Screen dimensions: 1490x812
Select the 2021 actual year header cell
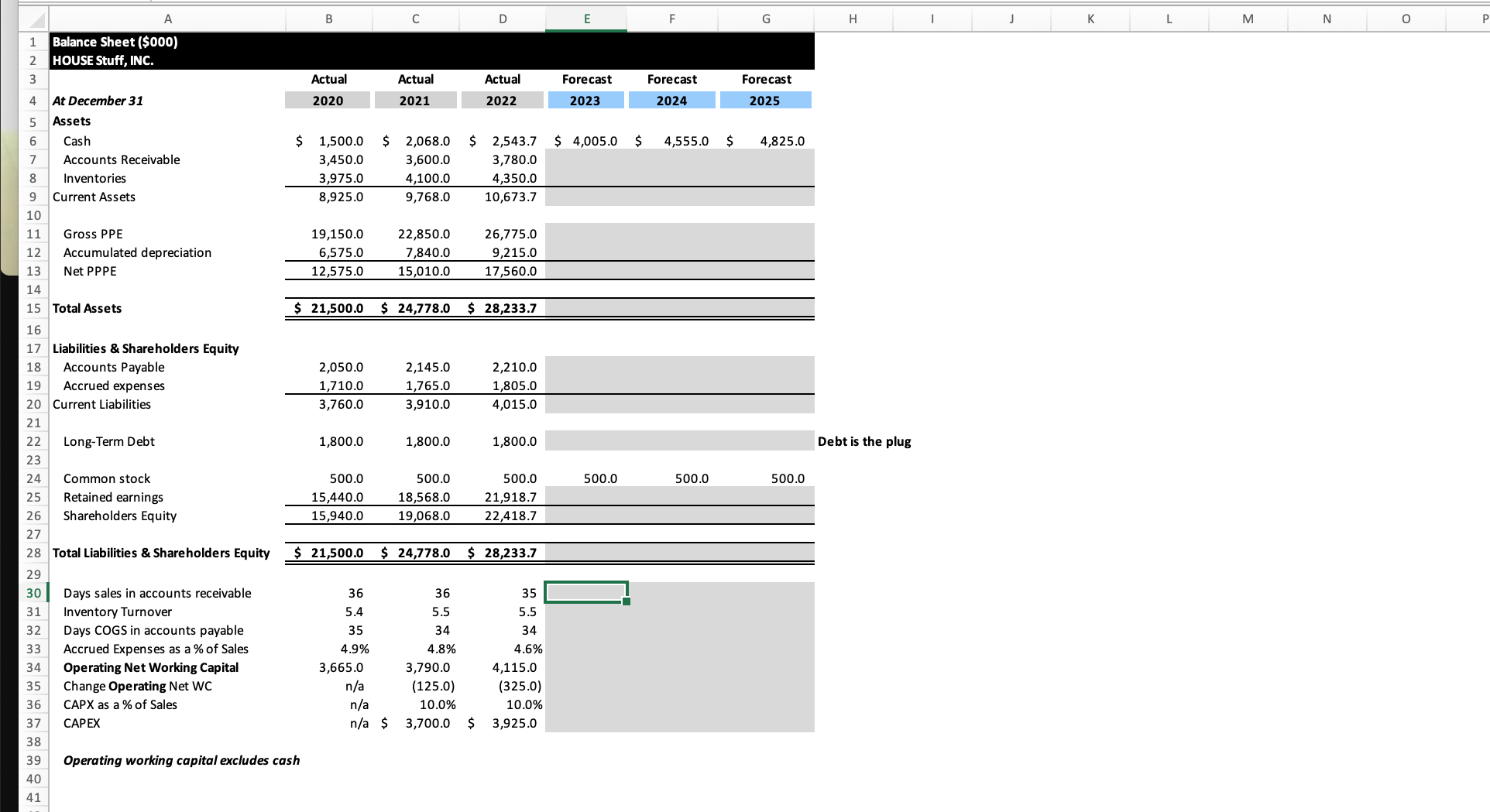tap(415, 101)
